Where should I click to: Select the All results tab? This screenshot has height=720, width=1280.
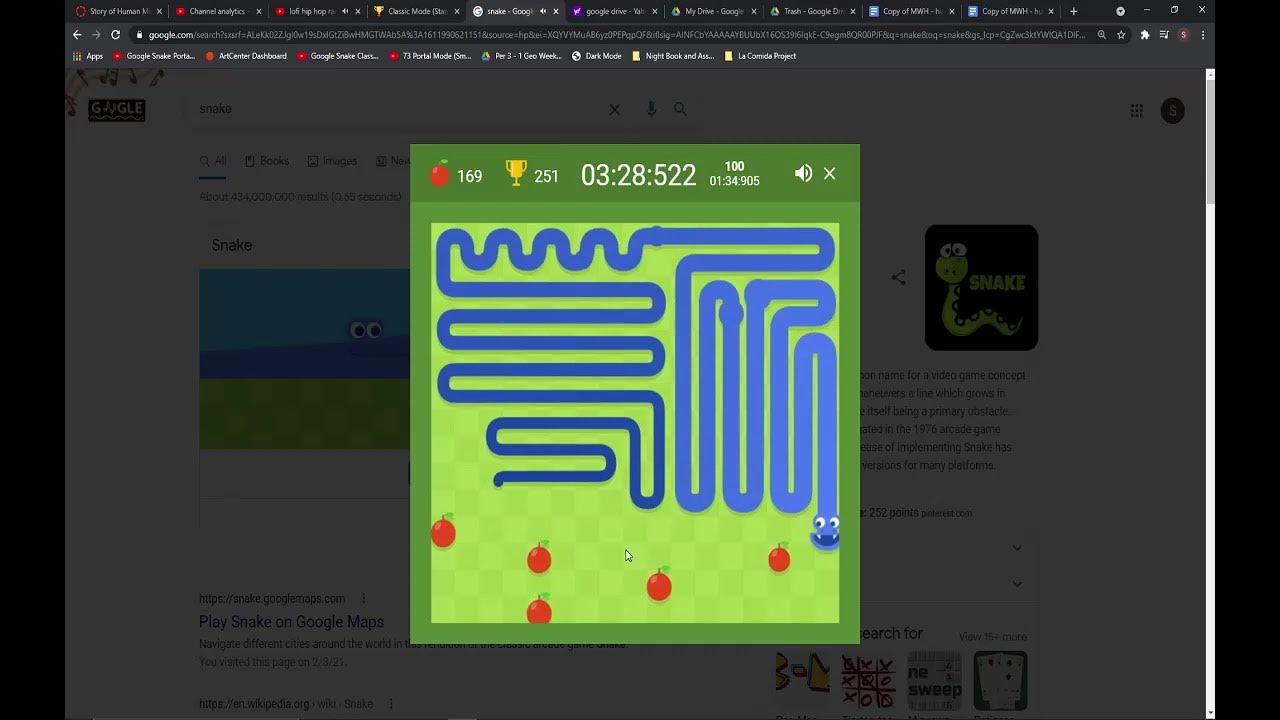click(x=213, y=161)
